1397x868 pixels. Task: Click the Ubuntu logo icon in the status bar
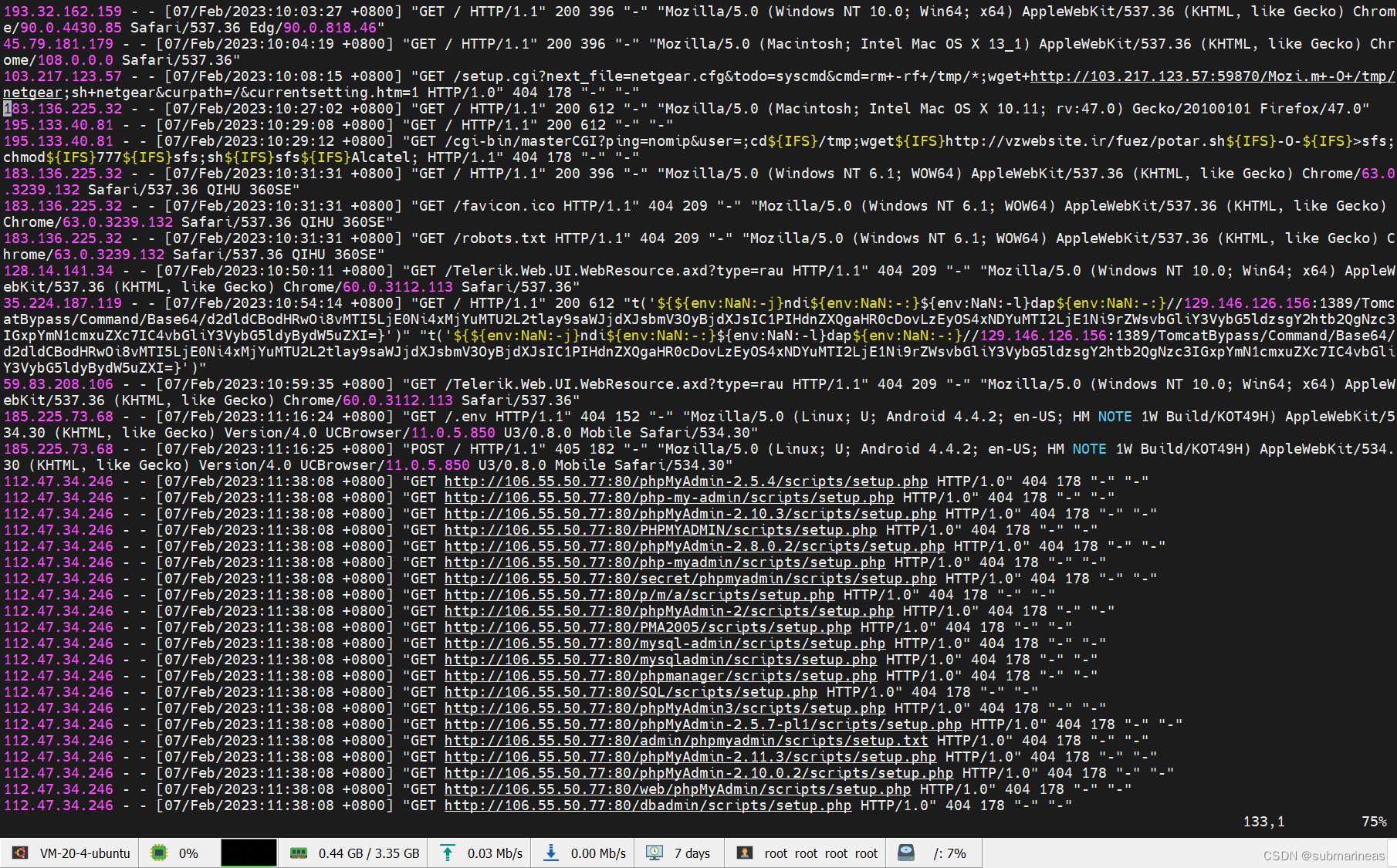(20, 853)
